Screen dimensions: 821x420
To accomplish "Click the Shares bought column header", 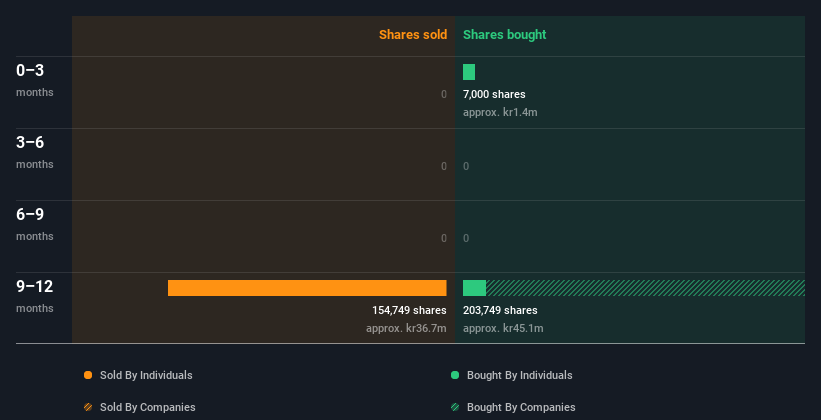I will 504,35.
